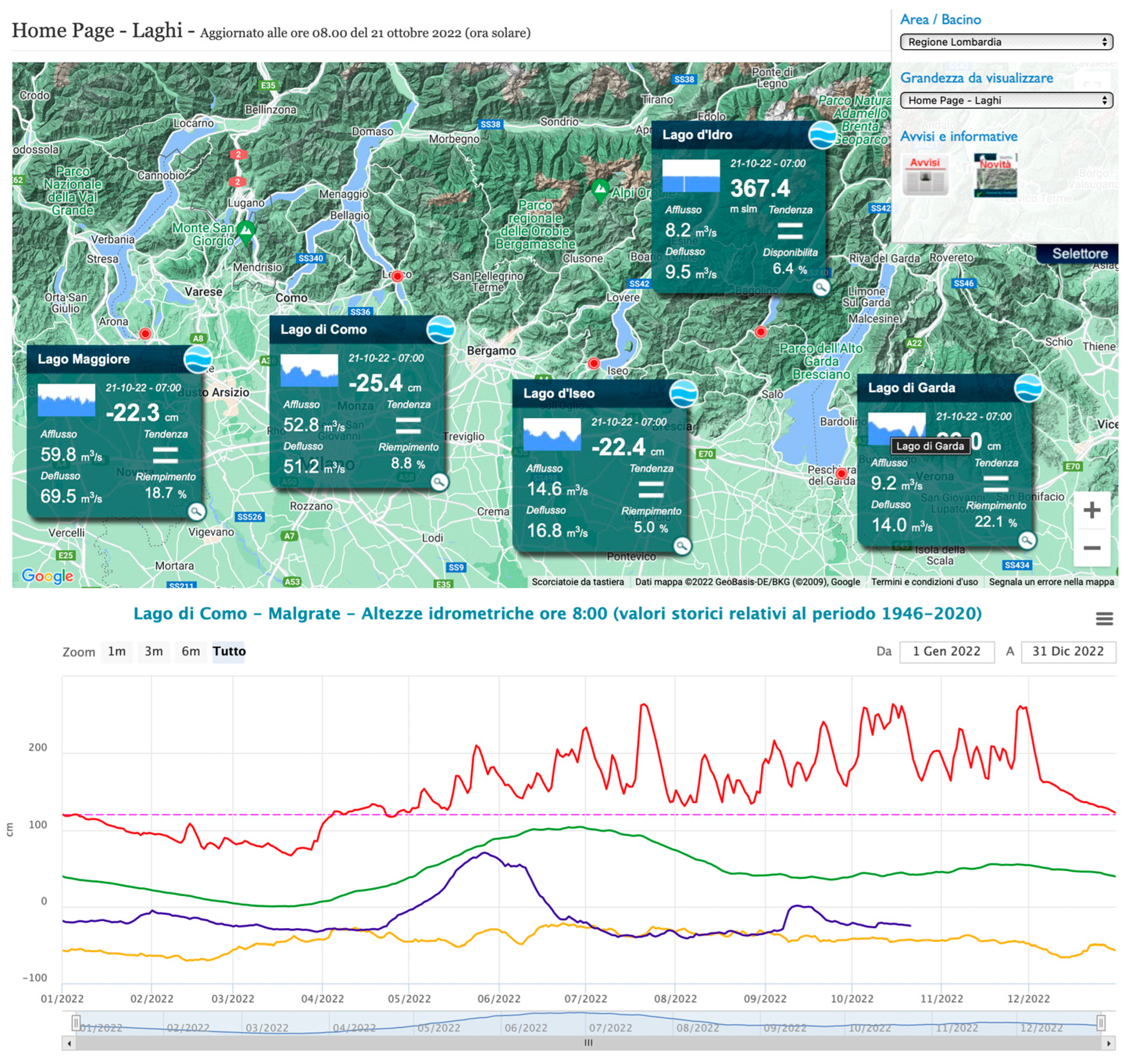The height and width of the screenshot is (1064, 1132).
Task: Click the red marker at Peschiera del Garda
Action: coord(842,473)
